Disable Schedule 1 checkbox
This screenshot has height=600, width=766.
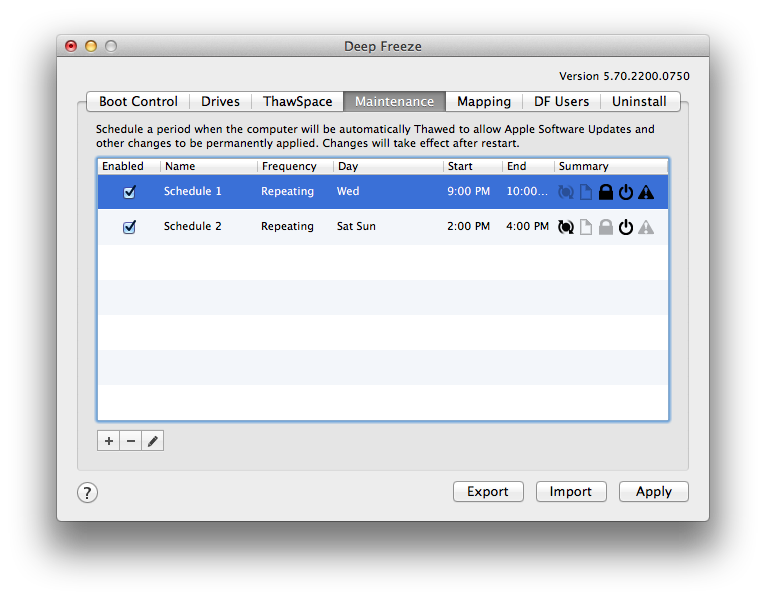(129, 192)
